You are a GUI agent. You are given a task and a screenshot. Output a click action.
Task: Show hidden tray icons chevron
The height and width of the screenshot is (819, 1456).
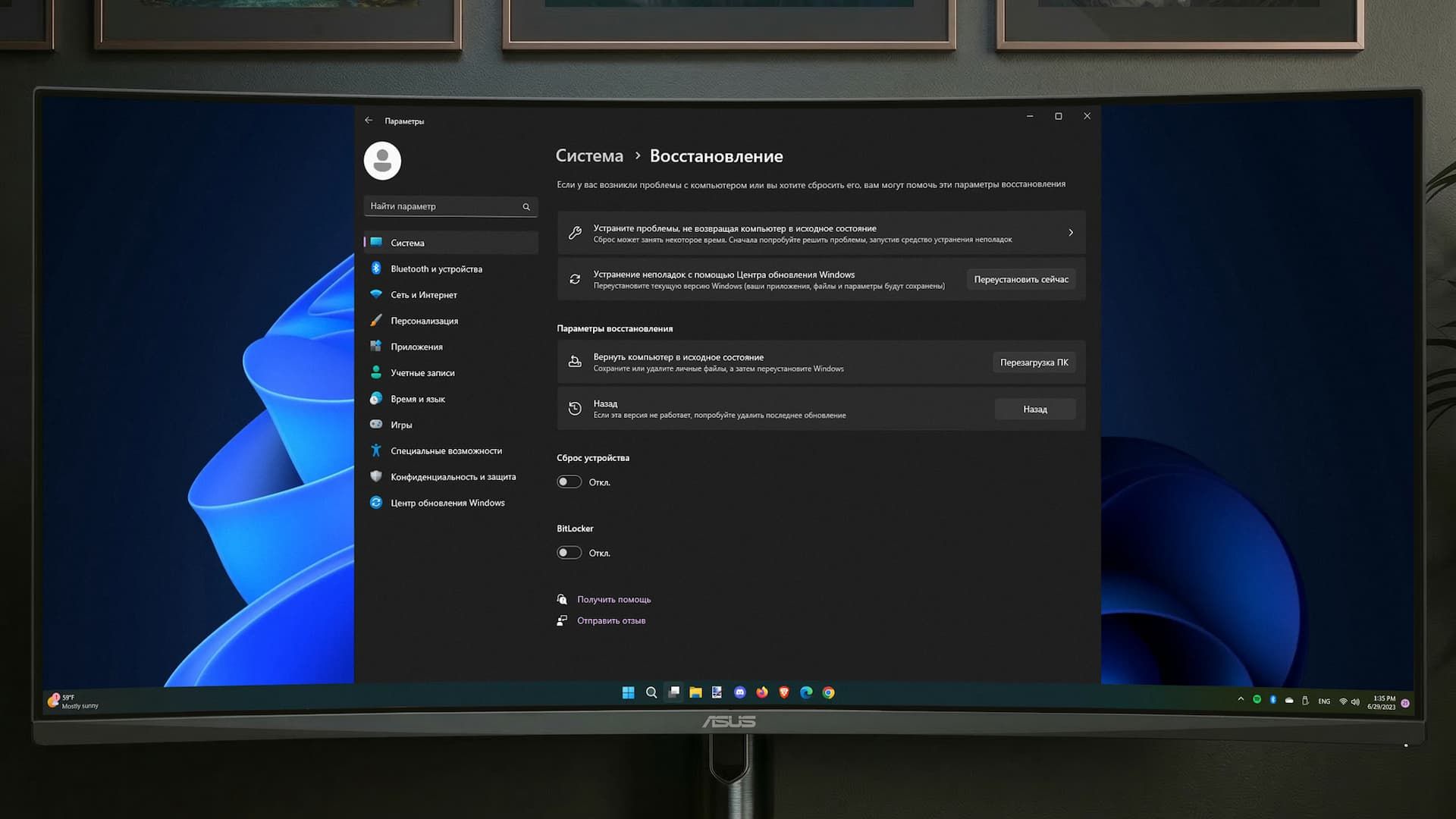[1241, 699]
